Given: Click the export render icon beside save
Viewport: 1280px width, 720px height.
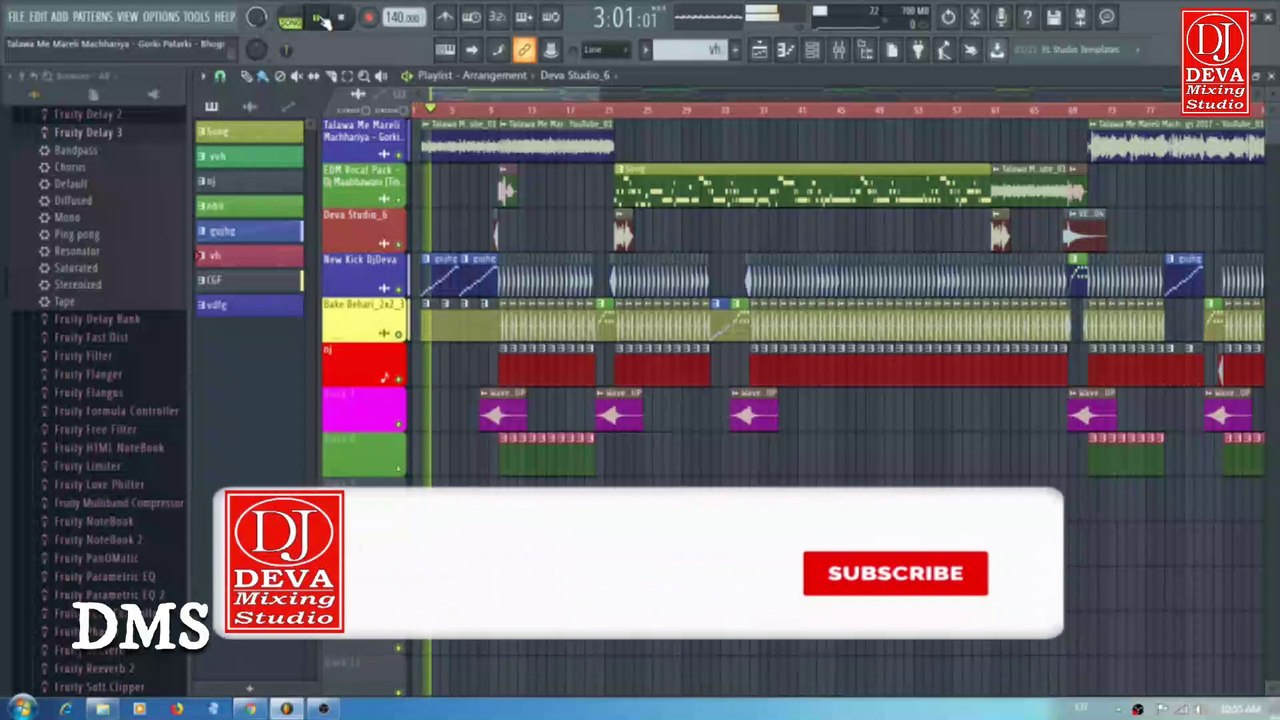Looking at the screenshot, I should (1080, 17).
